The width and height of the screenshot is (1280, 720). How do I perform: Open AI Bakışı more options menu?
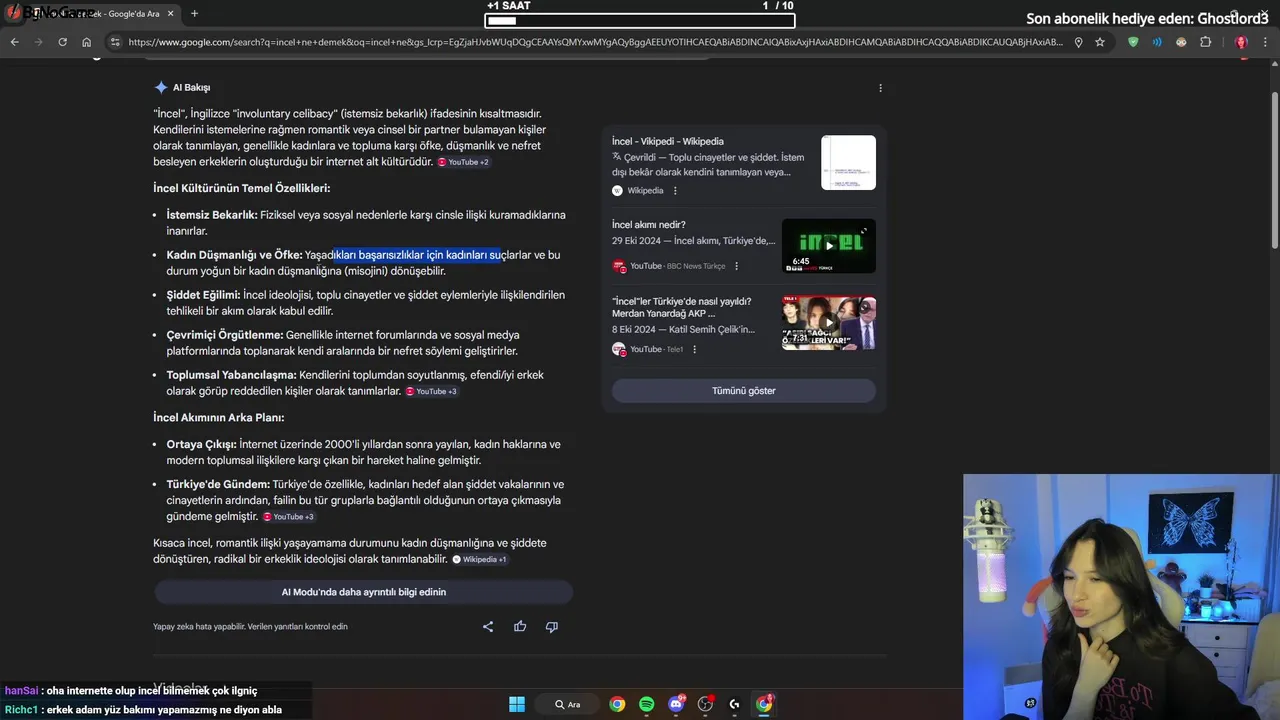point(880,88)
